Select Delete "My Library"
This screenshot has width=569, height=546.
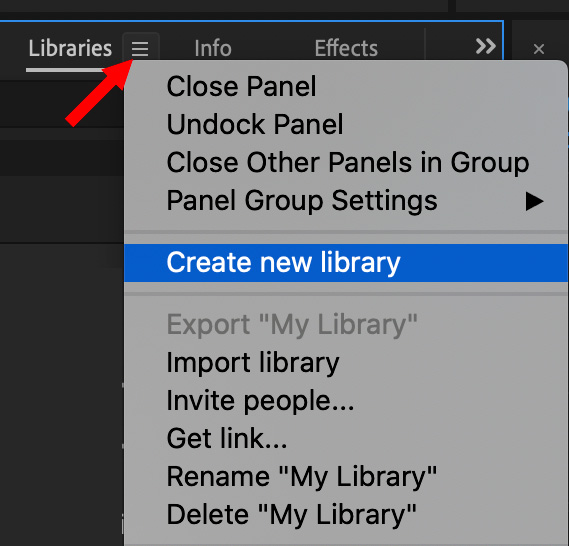tap(346, 514)
